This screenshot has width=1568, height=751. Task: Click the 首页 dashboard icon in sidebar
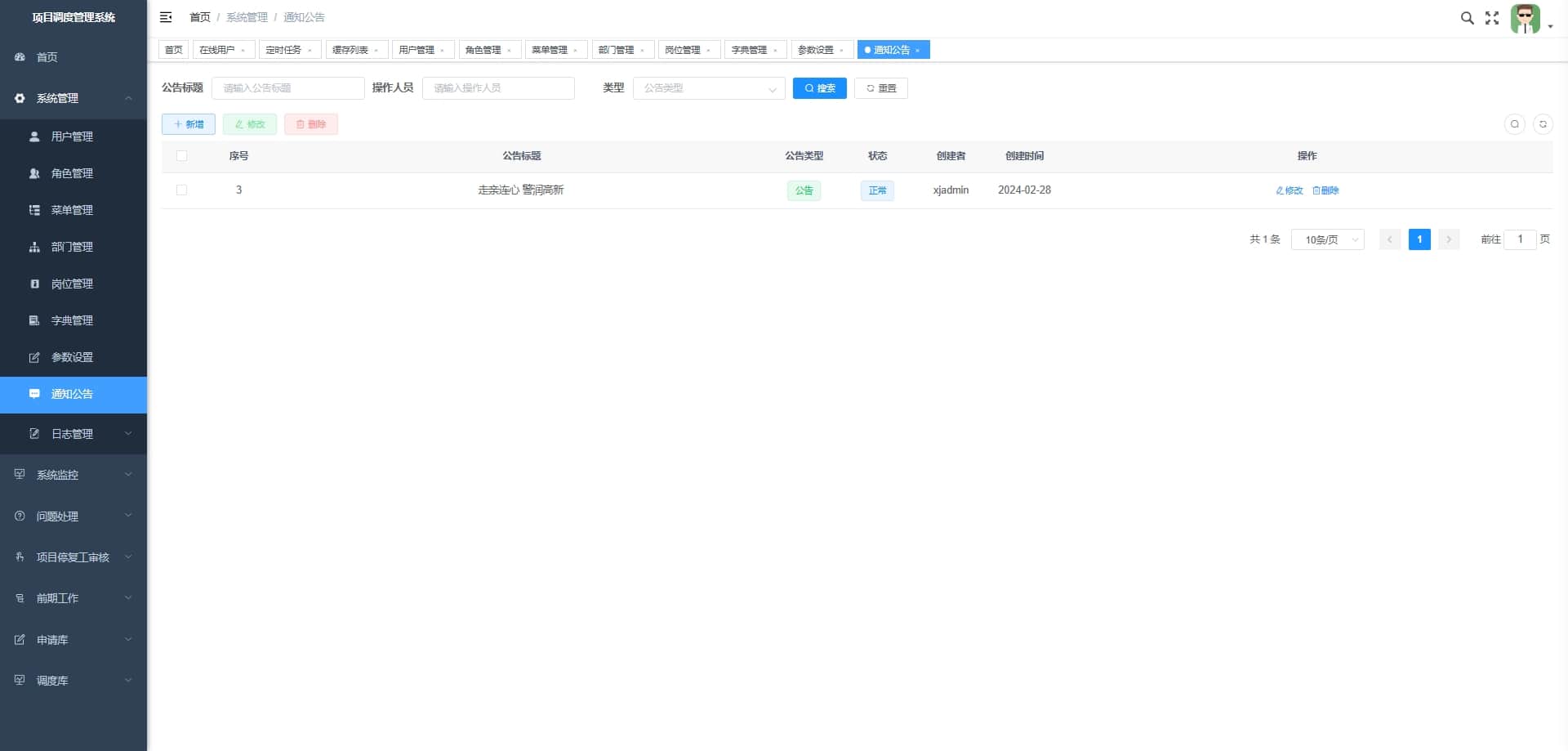[20, 57]
